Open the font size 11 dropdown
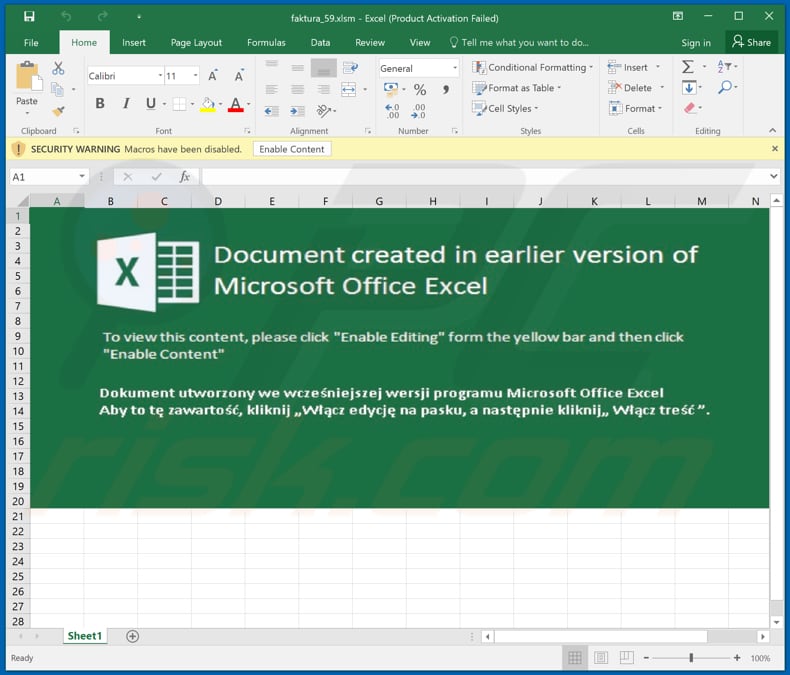 click(x=195, y=76)
